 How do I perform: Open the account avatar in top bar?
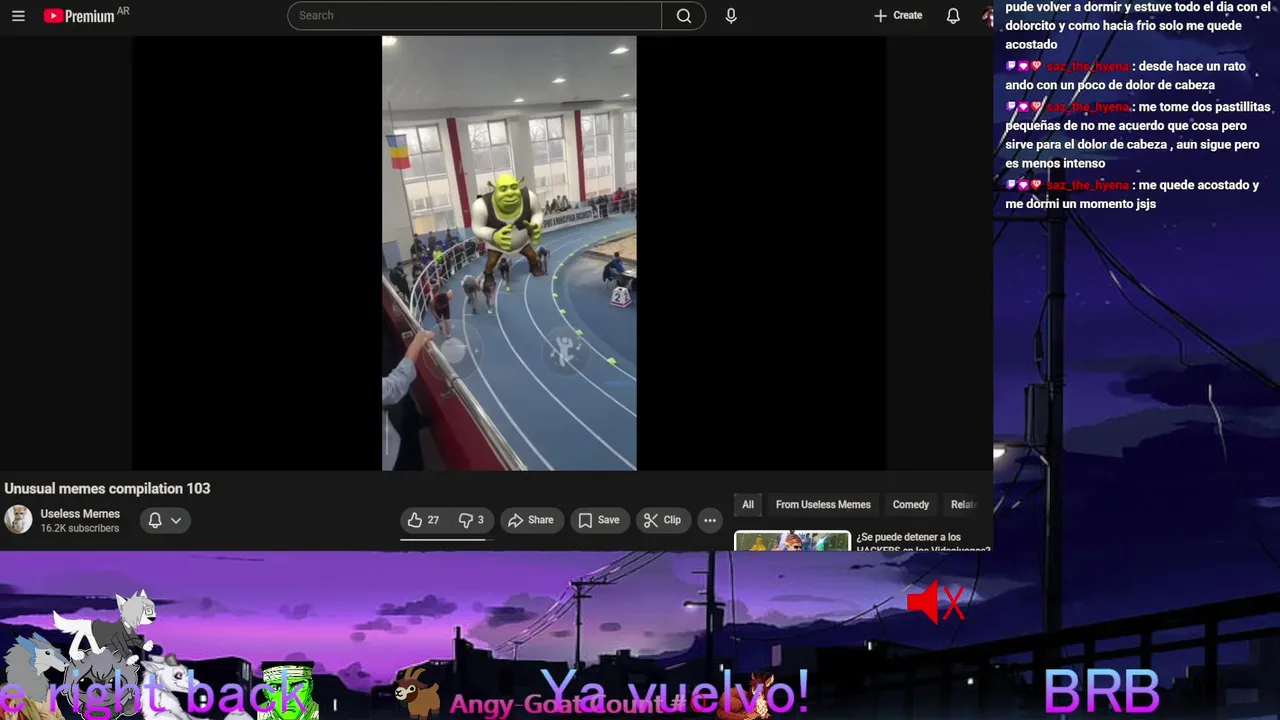click(988, 16)
